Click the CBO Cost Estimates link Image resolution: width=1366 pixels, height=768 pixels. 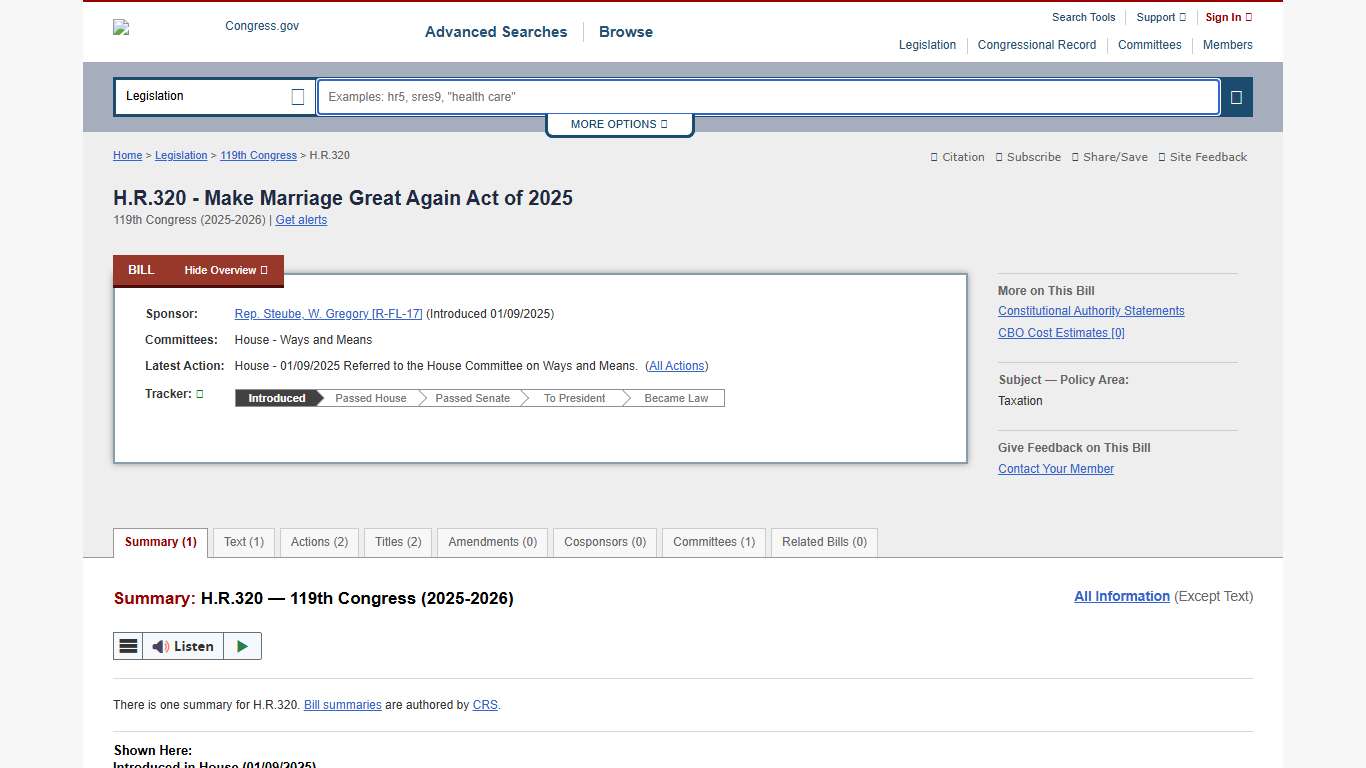click(x=1060, y=333)
